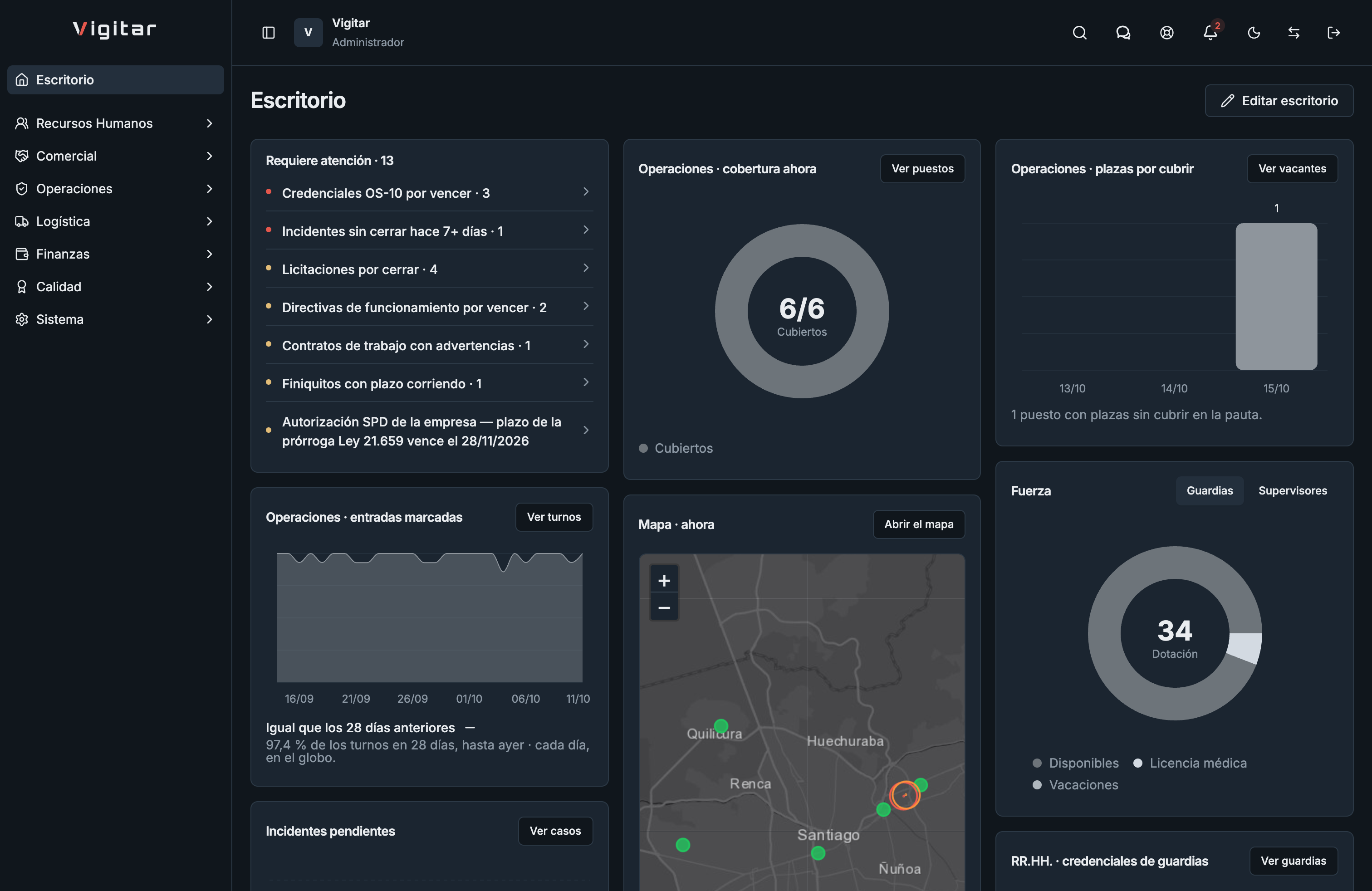Expand the Comercial menu
The image size is (1372, 891).
(x=115, y=156)
